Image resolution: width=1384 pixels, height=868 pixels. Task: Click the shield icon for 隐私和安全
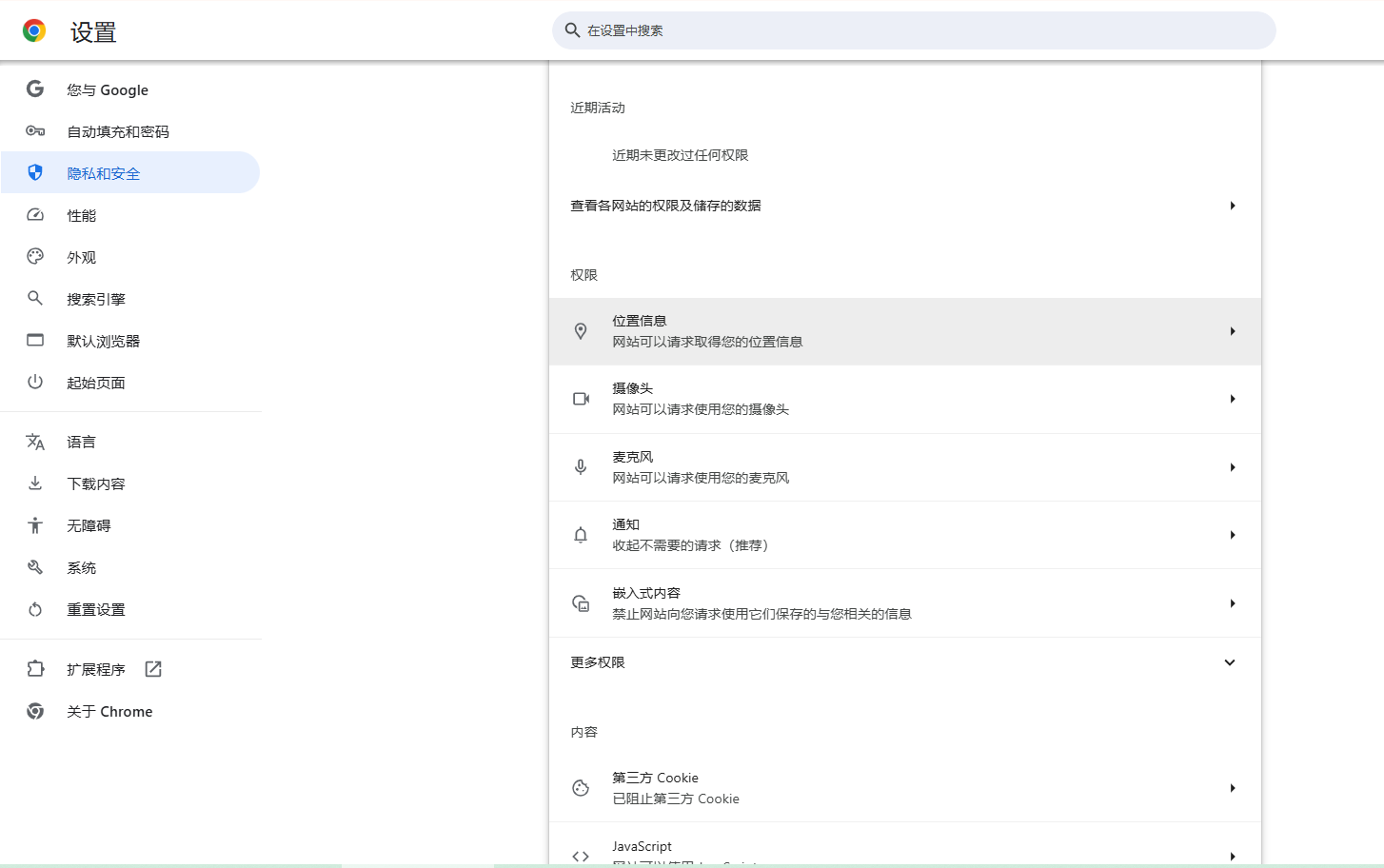[x=35, y=172]
